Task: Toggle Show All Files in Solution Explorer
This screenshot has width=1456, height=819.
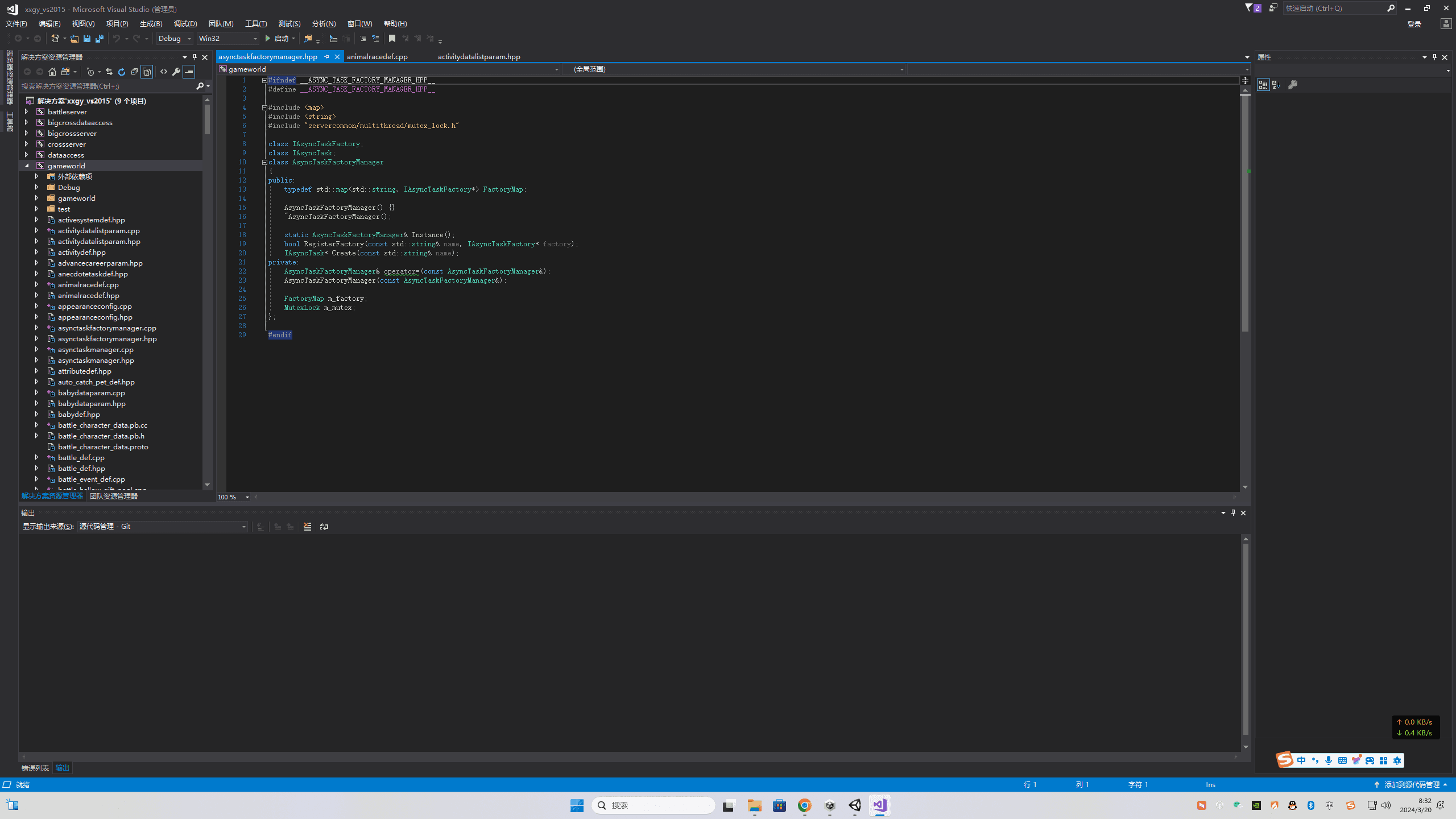Action: [147, 72]
